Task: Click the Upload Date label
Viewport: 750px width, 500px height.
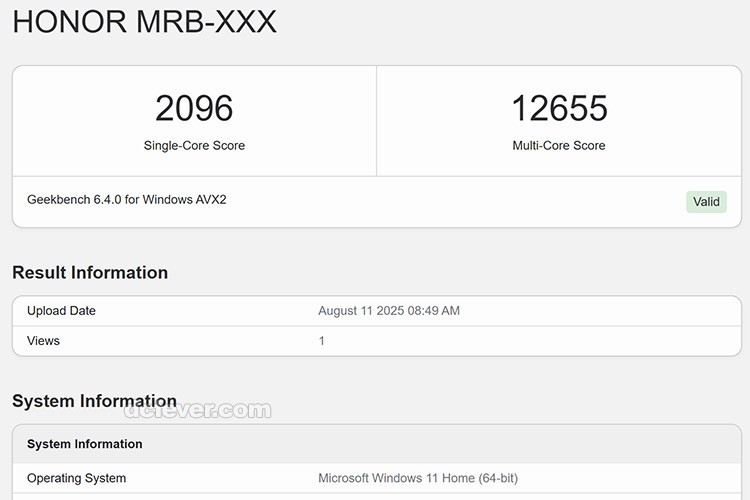Action: pos(61,311)
